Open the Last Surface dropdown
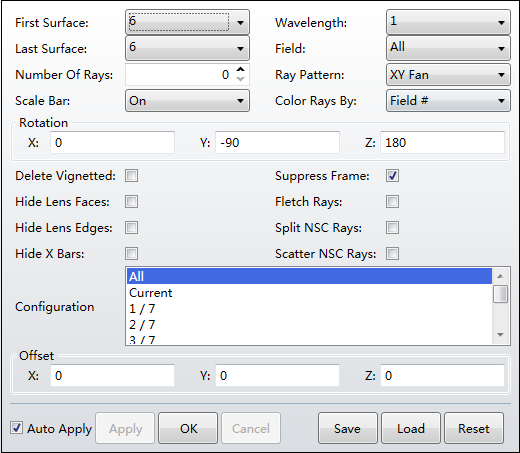The width and height of the screenshot is (520, 453). pos(187,48)
